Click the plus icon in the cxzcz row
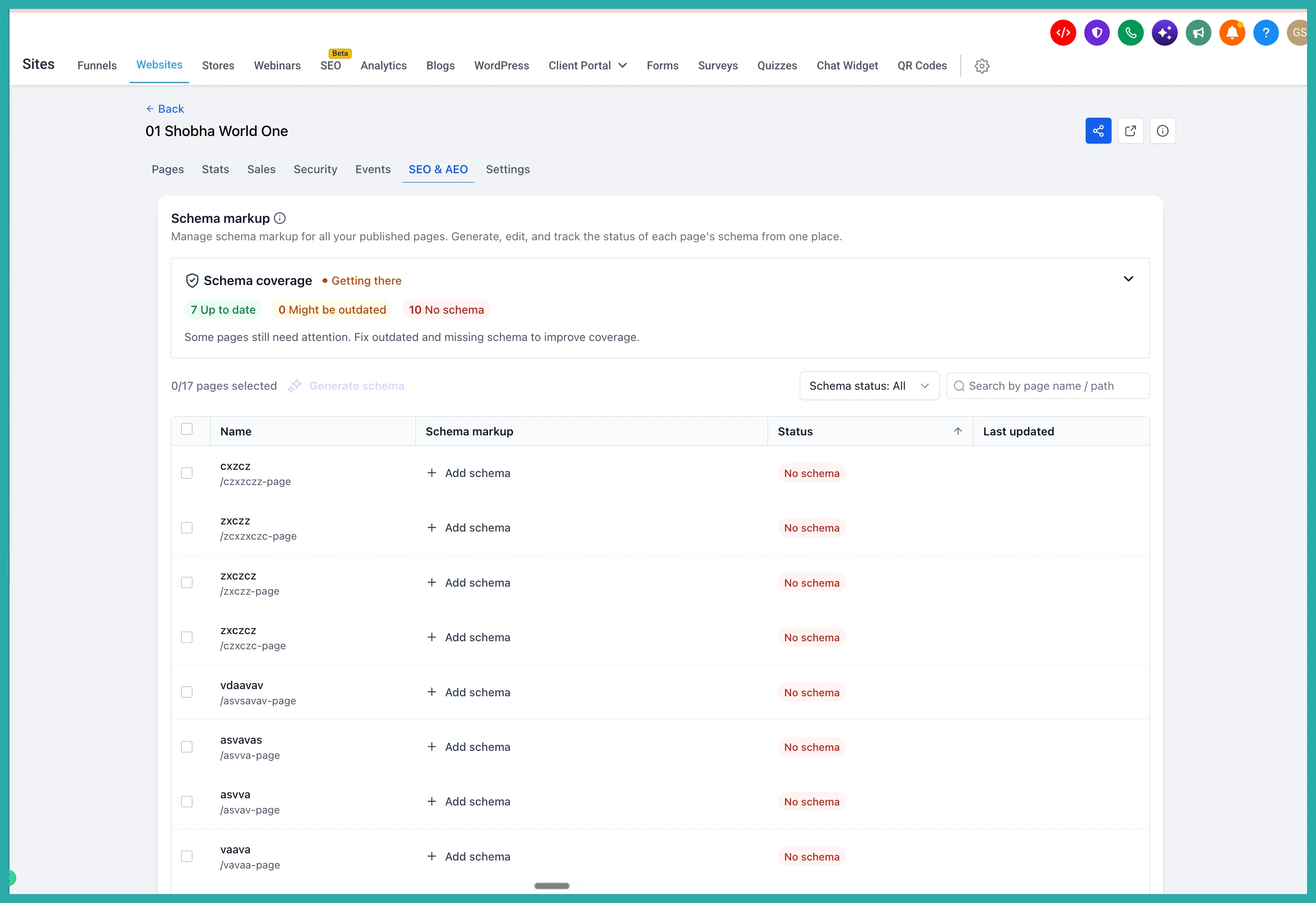 click(x=432, y=473)
